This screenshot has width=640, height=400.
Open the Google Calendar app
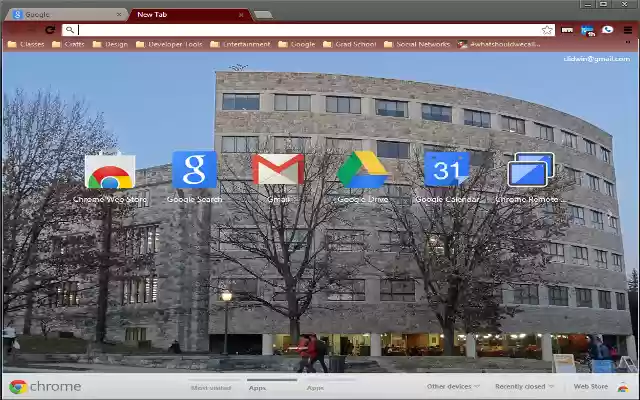(x=447, y=169)
